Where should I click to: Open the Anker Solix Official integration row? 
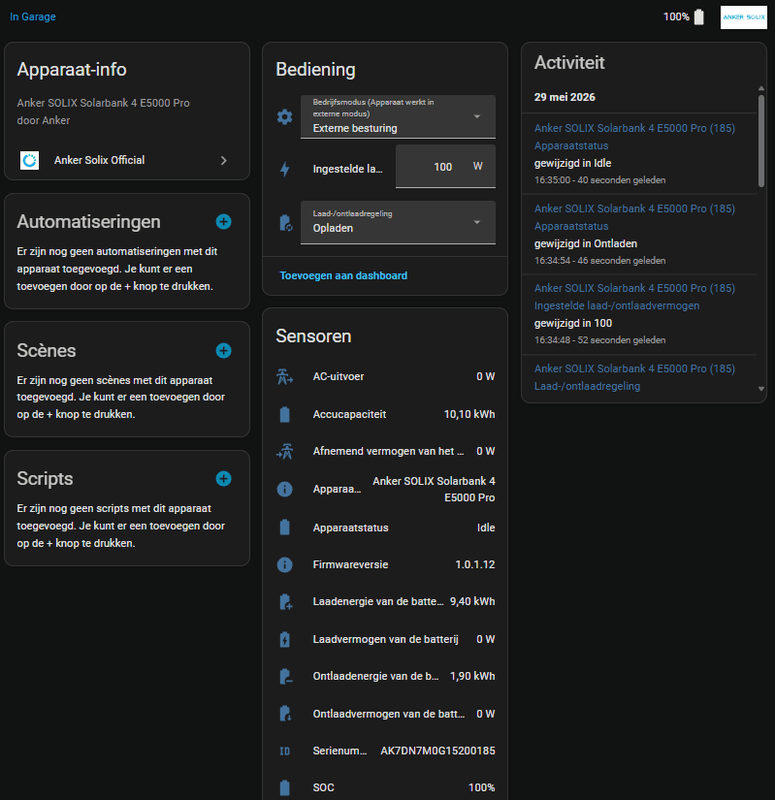pyautogui.click(x=127, y=160)
